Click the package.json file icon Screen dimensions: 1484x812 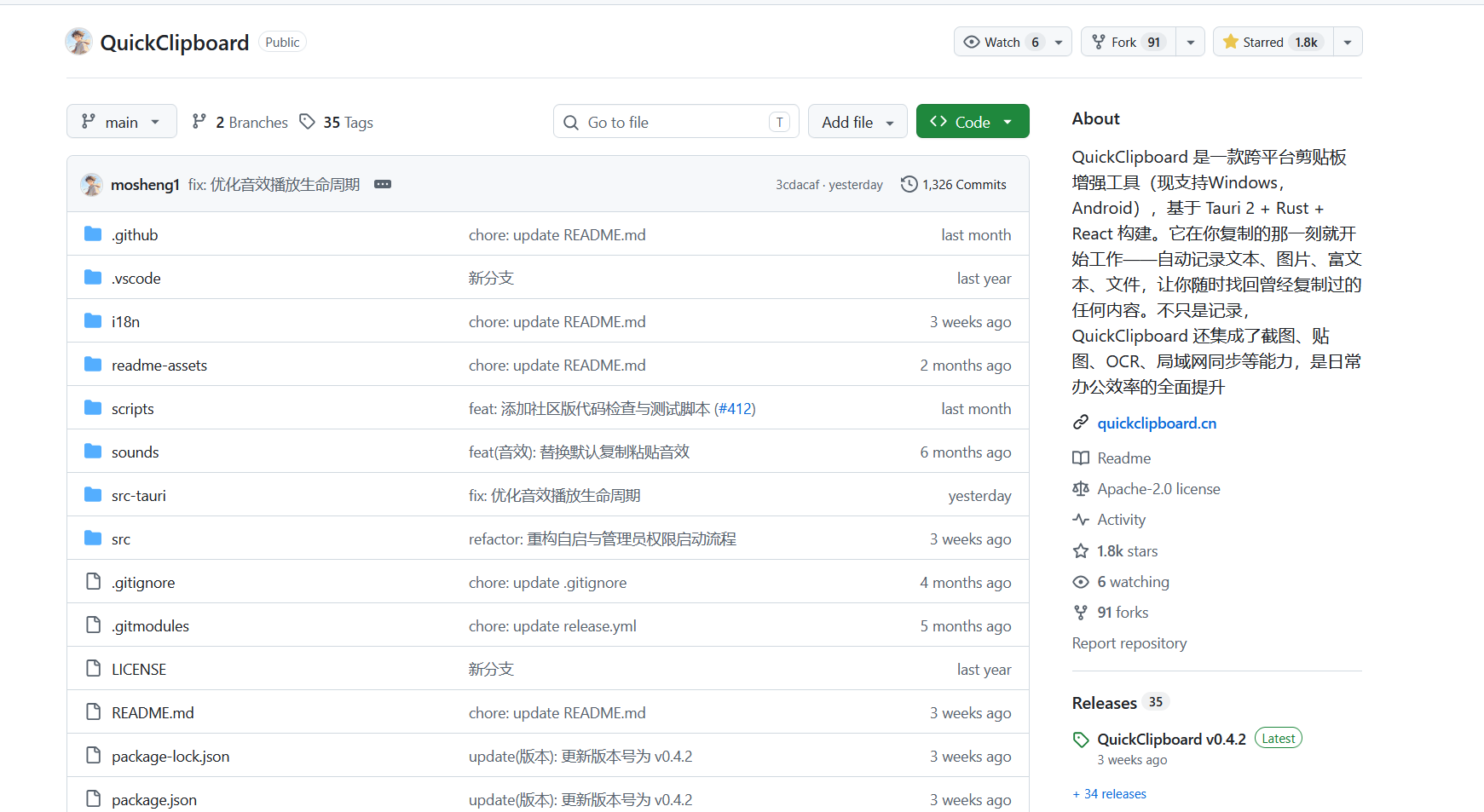coord(93,799)
